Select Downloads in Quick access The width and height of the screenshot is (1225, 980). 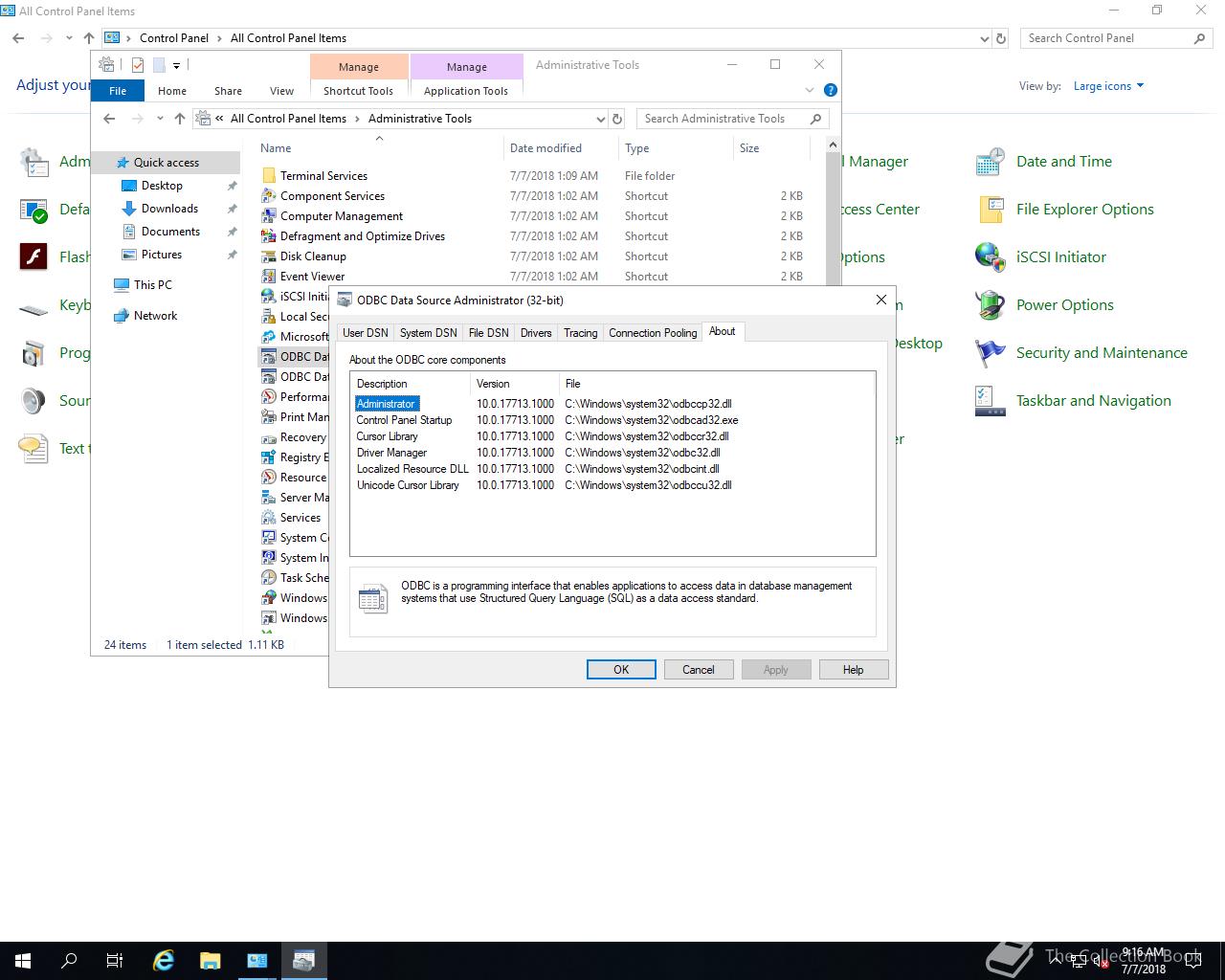pos(169,209)
